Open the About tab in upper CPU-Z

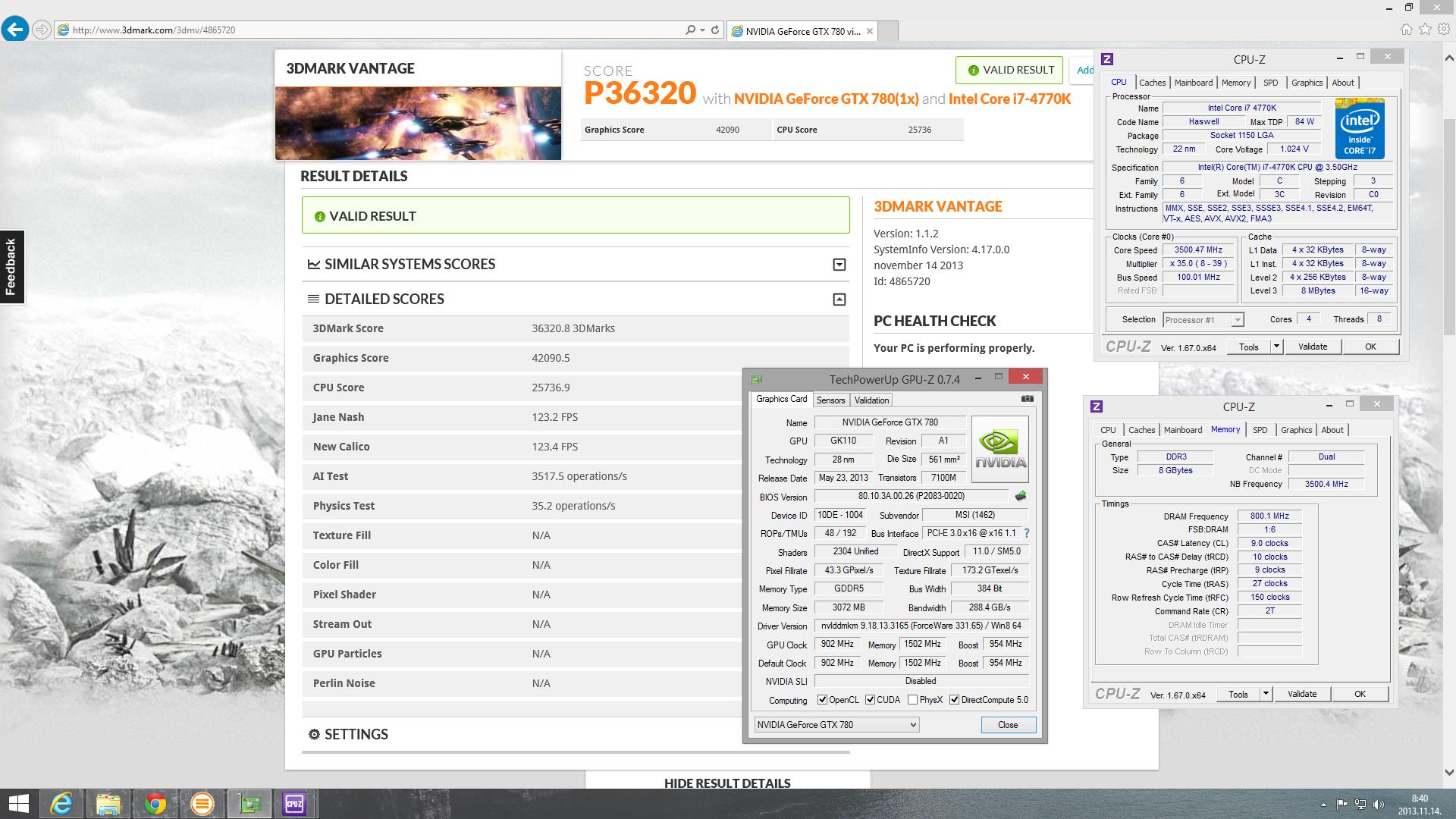pos(1343,83)
